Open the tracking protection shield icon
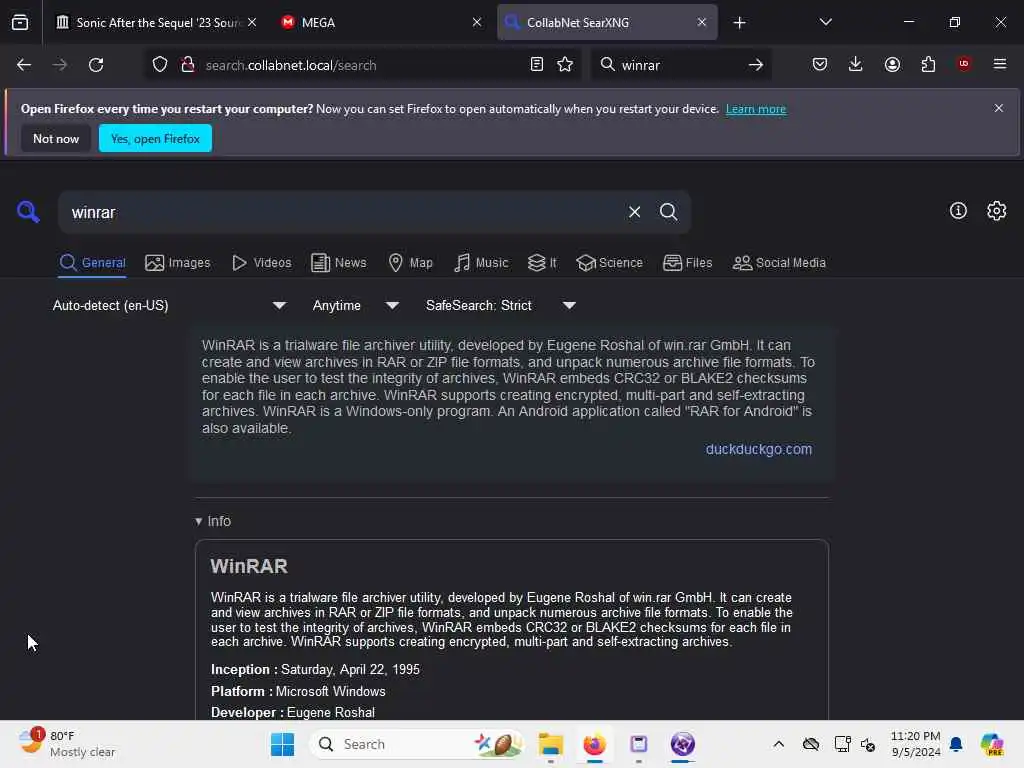 (160, 65)
